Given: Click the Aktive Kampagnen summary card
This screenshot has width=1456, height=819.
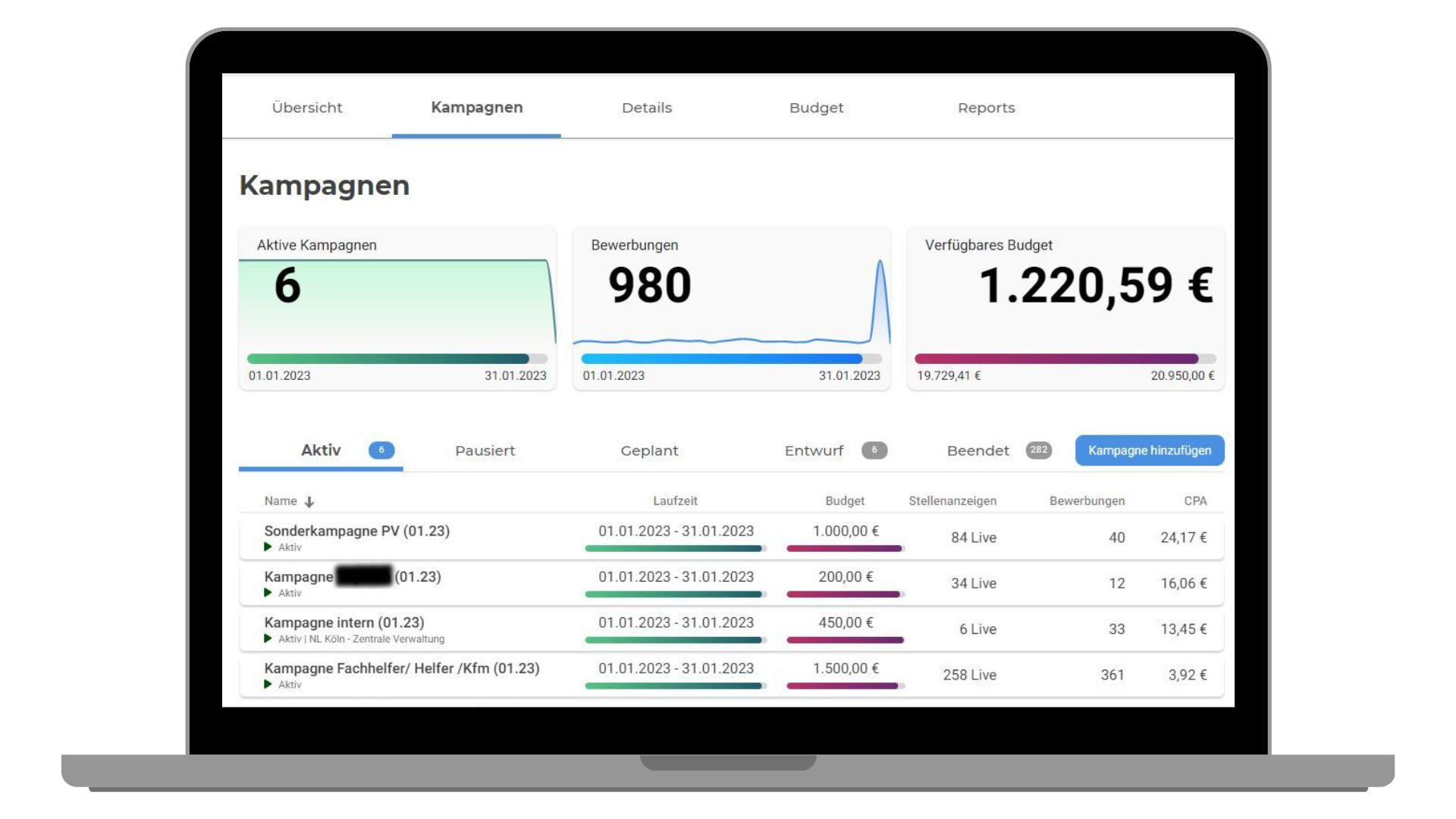Looking at the screenshot, I should click(397, 308).
